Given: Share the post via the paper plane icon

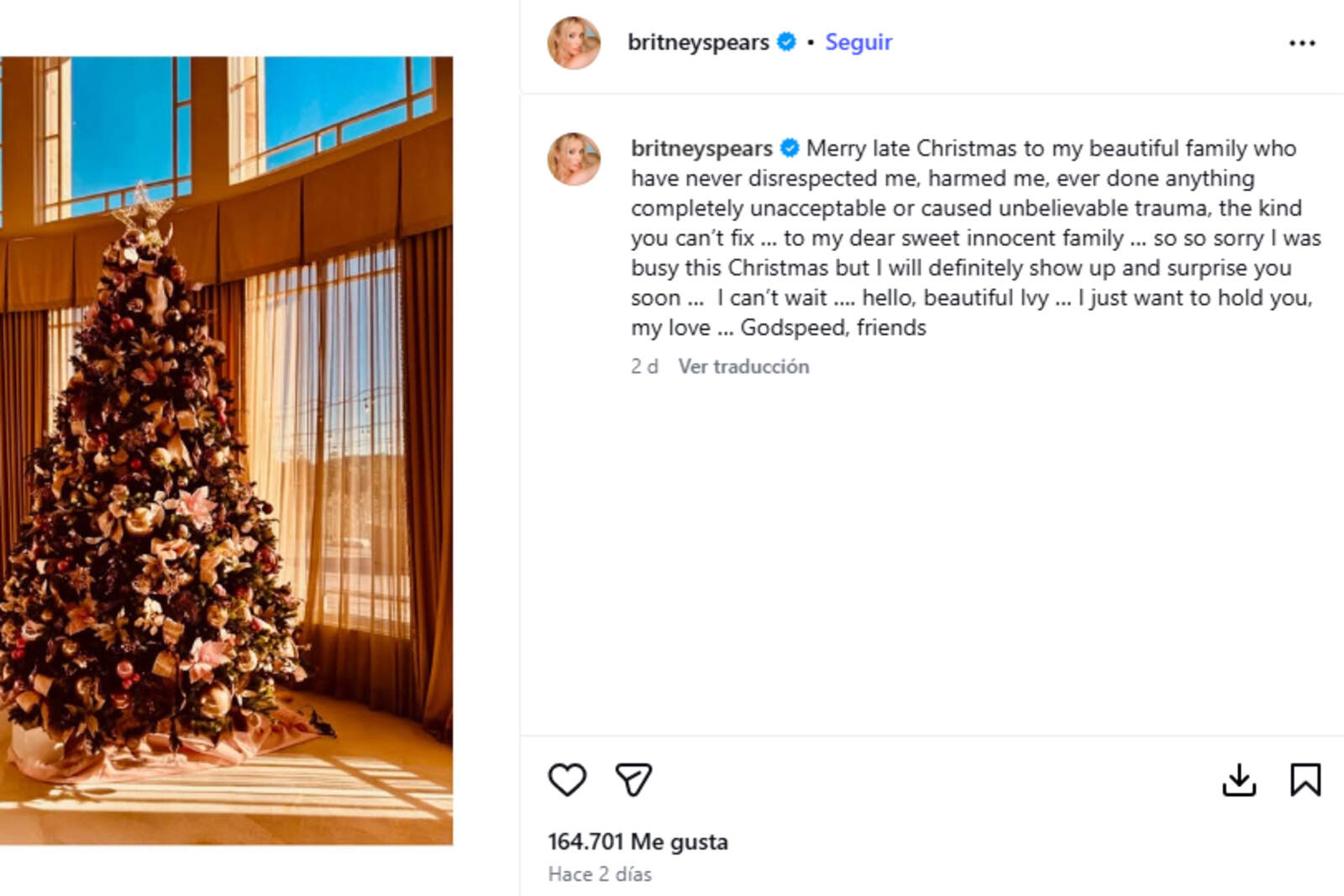Looking at the screenshot, I should [x=634, y=779].
